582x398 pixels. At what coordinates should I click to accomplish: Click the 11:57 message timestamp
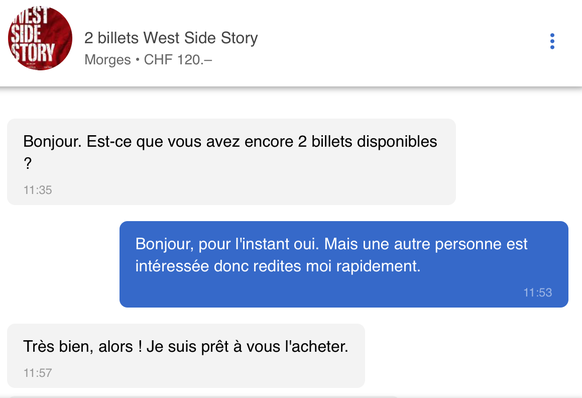coord(38,373)
